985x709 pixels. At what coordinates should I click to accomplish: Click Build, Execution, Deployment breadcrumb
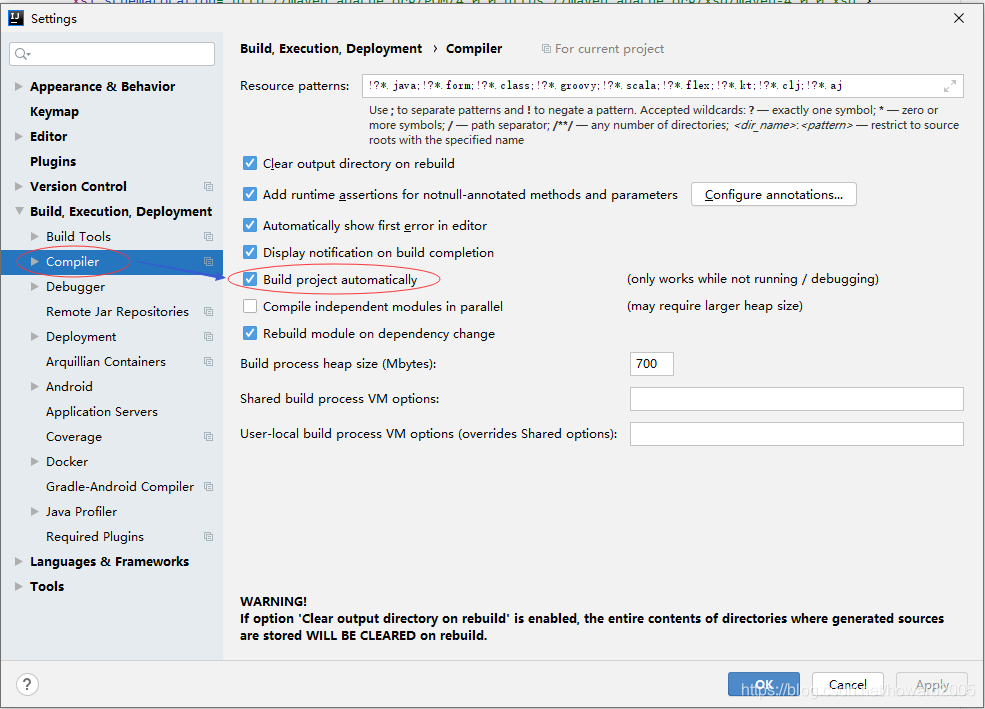pos(331,48)
